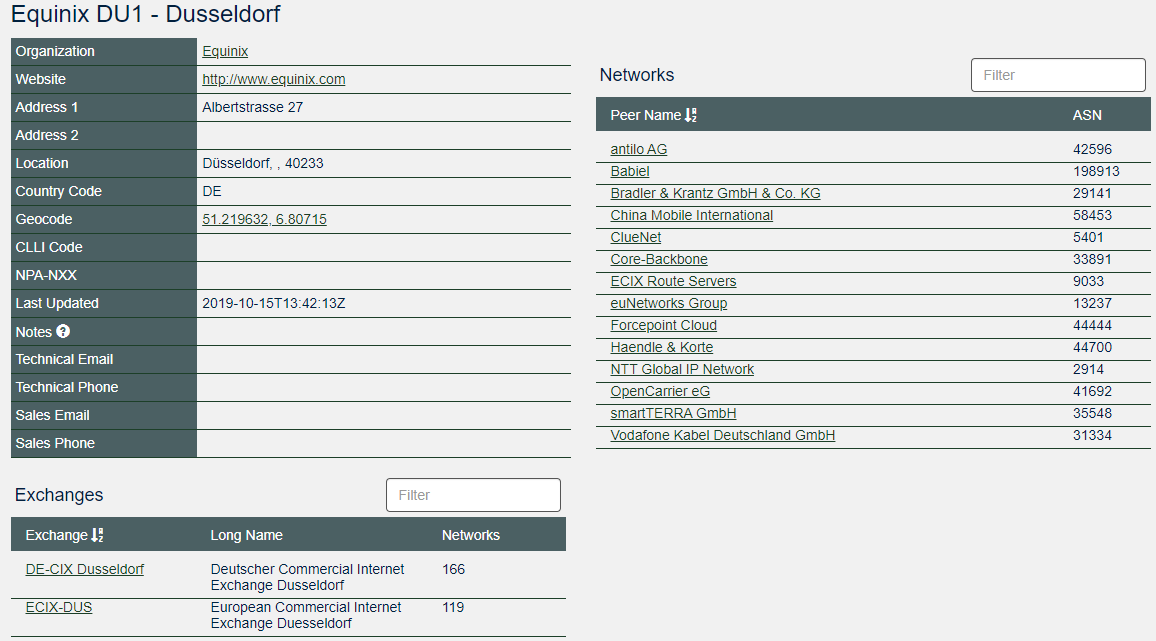Open the NTT Global IP Network link

(x=682, y=370)
